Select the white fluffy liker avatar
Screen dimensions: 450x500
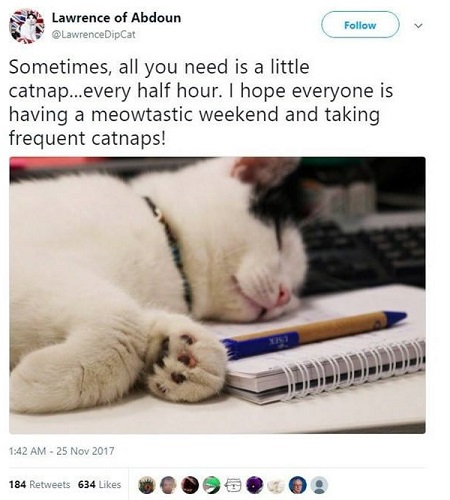pos(276,485)
